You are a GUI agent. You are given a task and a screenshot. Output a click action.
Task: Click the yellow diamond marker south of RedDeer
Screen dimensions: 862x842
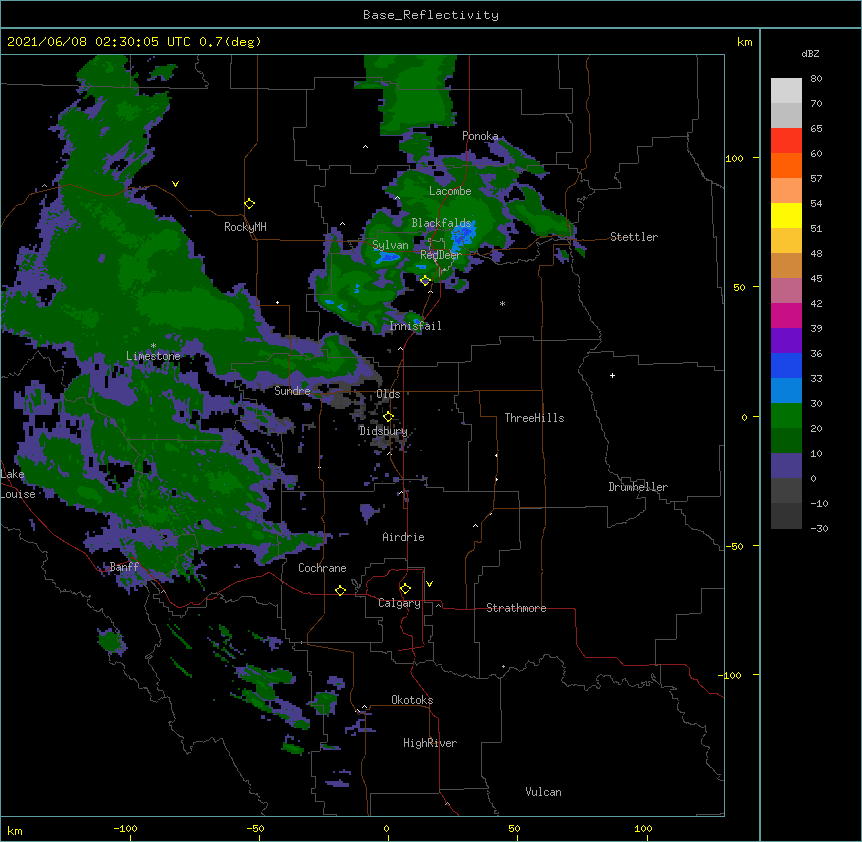point(425,280)
